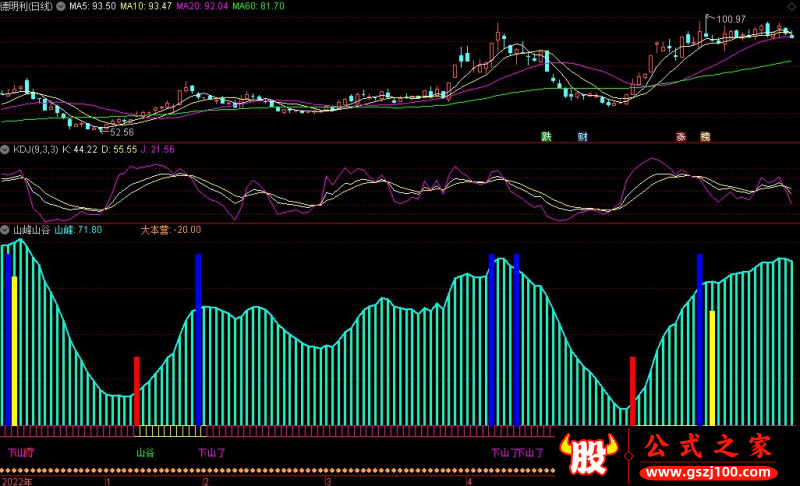Click the orange 榜 event marker icon
The width and height of the screenshot is (800, 486).
(x=705, y=136)
